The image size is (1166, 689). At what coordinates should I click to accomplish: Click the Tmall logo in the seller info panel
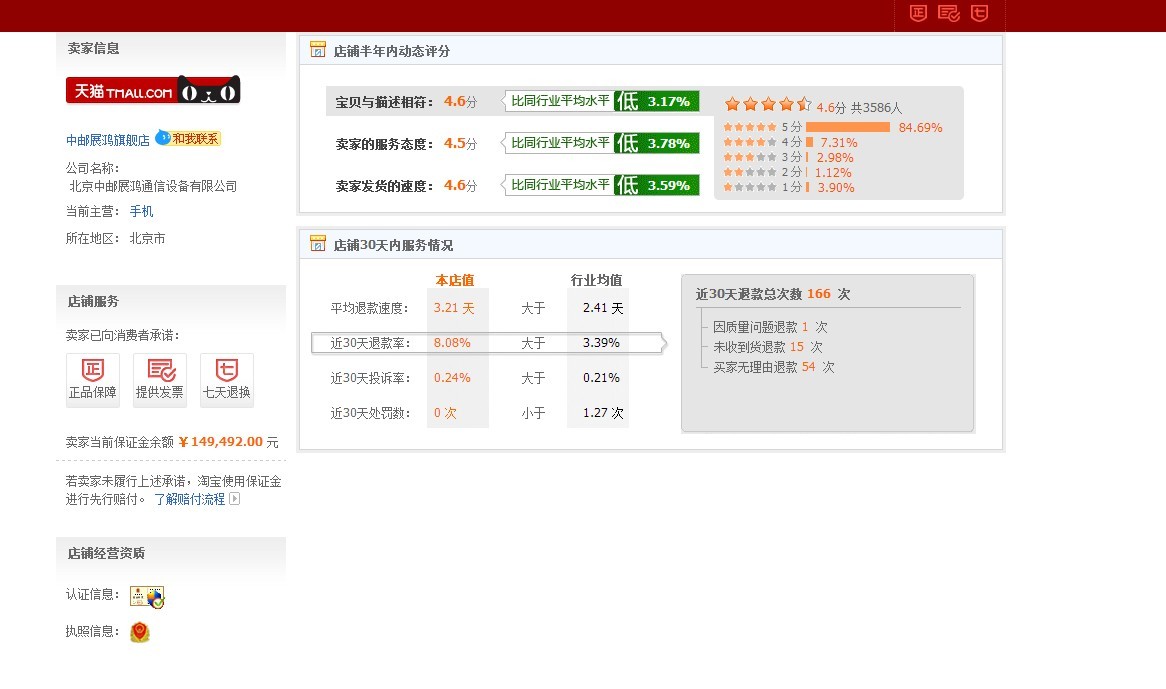(153, 91)
